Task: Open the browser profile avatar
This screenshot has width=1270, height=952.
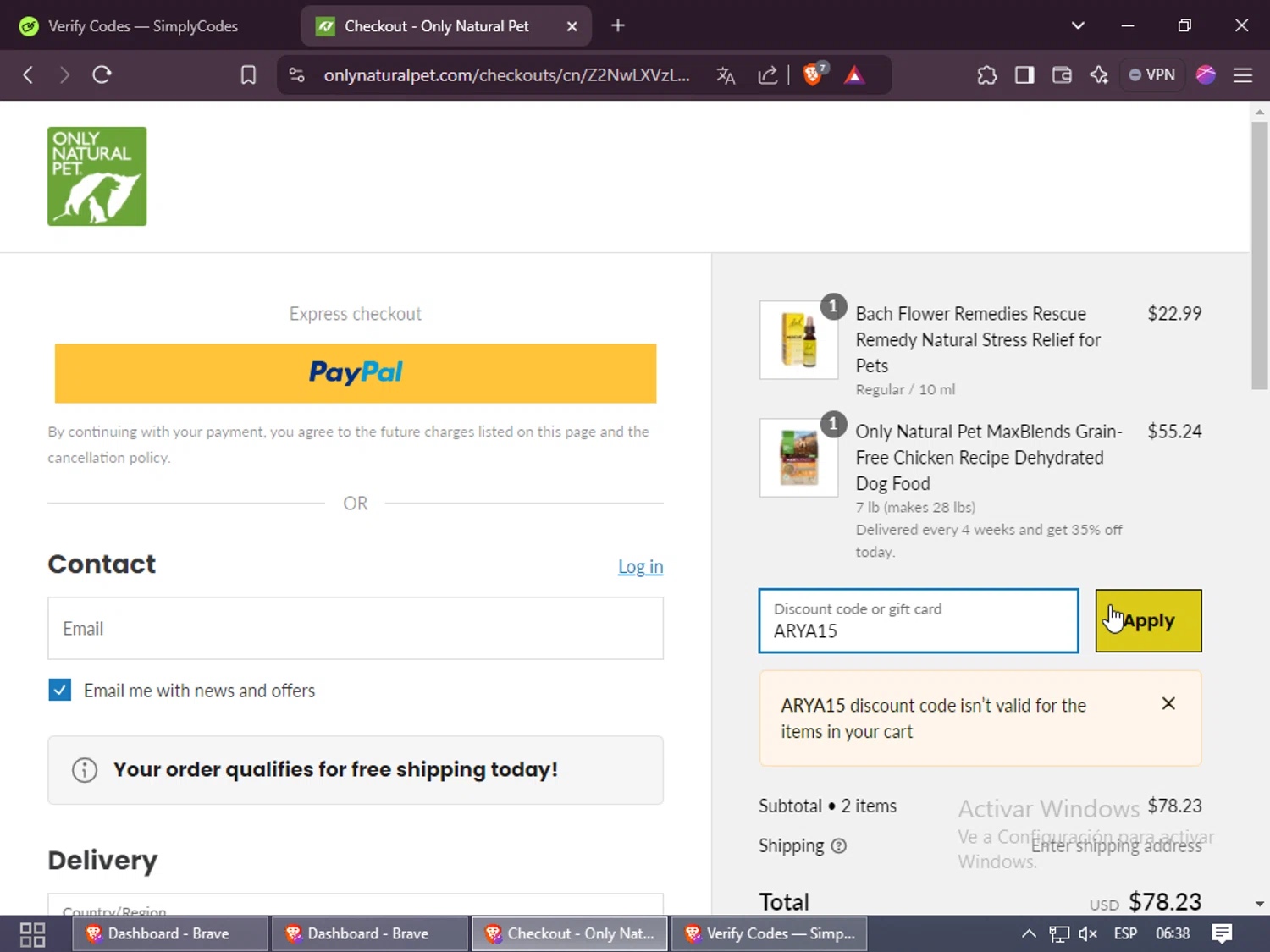Action: (x=1206, y=75)
